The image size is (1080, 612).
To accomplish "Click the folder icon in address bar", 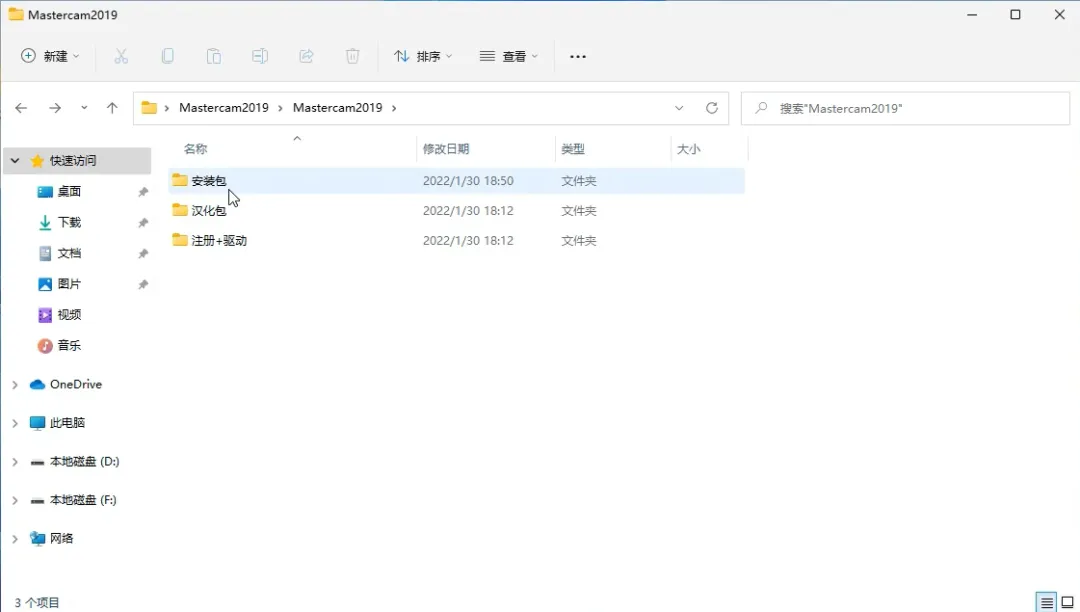I will tap(149, 108).
